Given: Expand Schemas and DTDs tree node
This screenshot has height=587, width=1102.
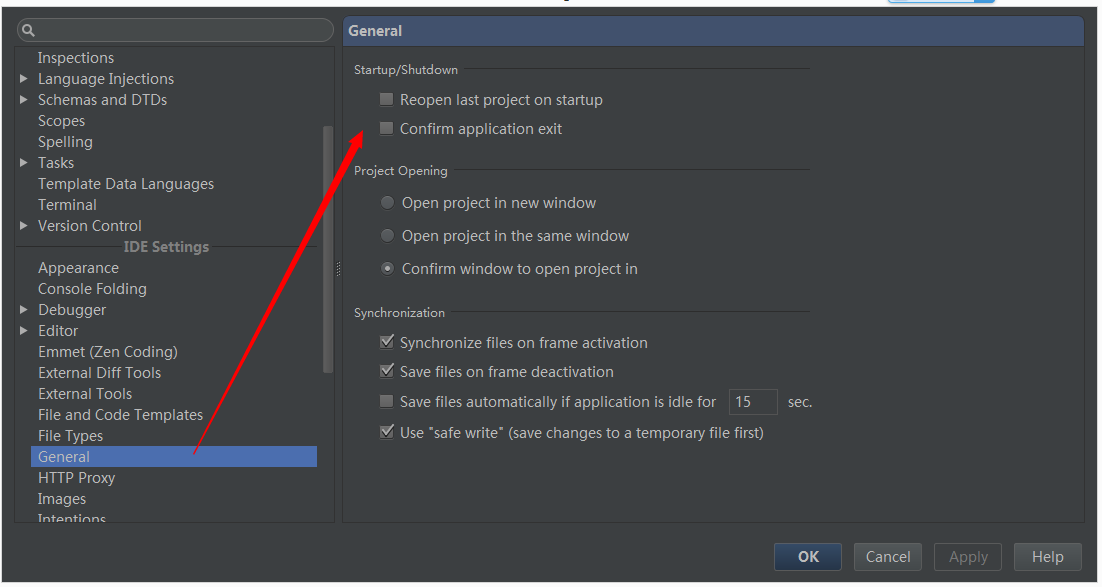Looking at the screenshot, I should point(24,100).
